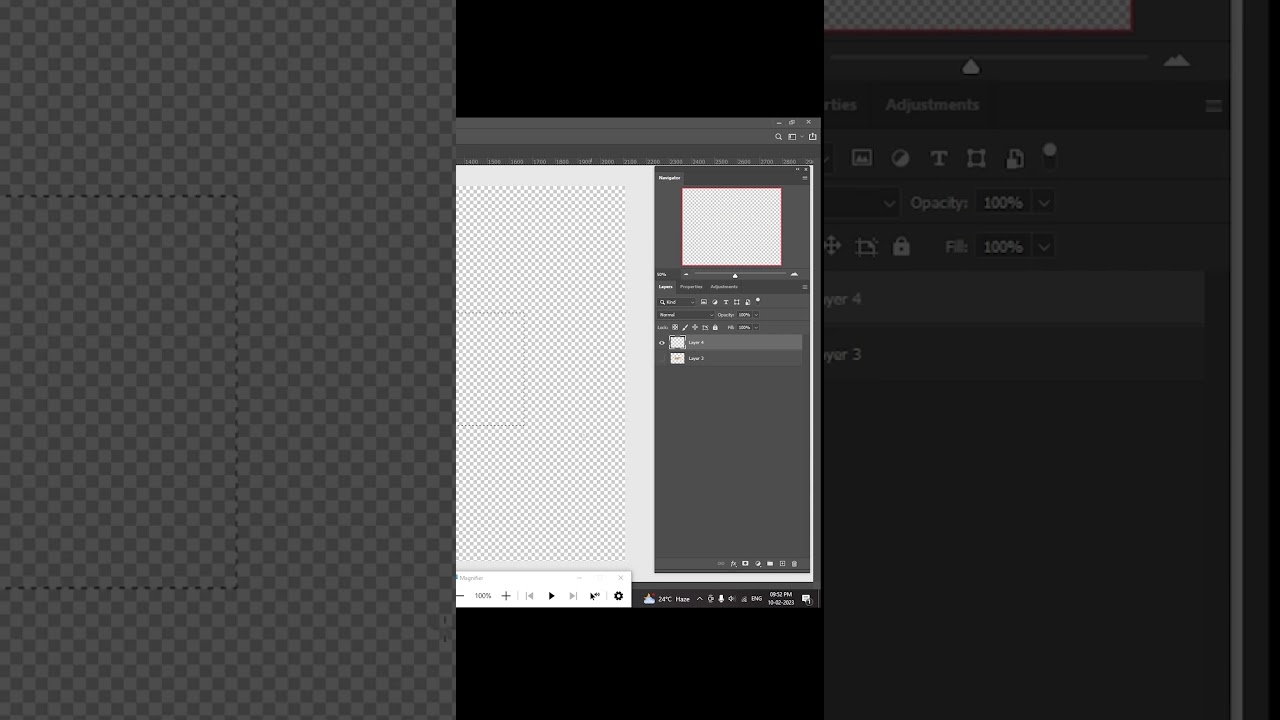The width and height of the screenshot is (1280, 720).
Task: Create new fill or adjustment layer
Action: point(758,564)
